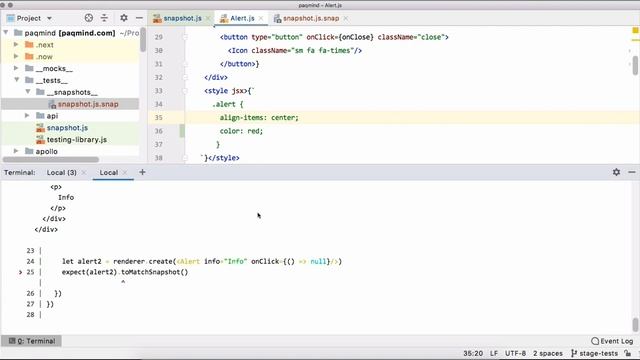Click the snapshot.js file icon in tree
The image size is (640, 360).
[40, 128]
